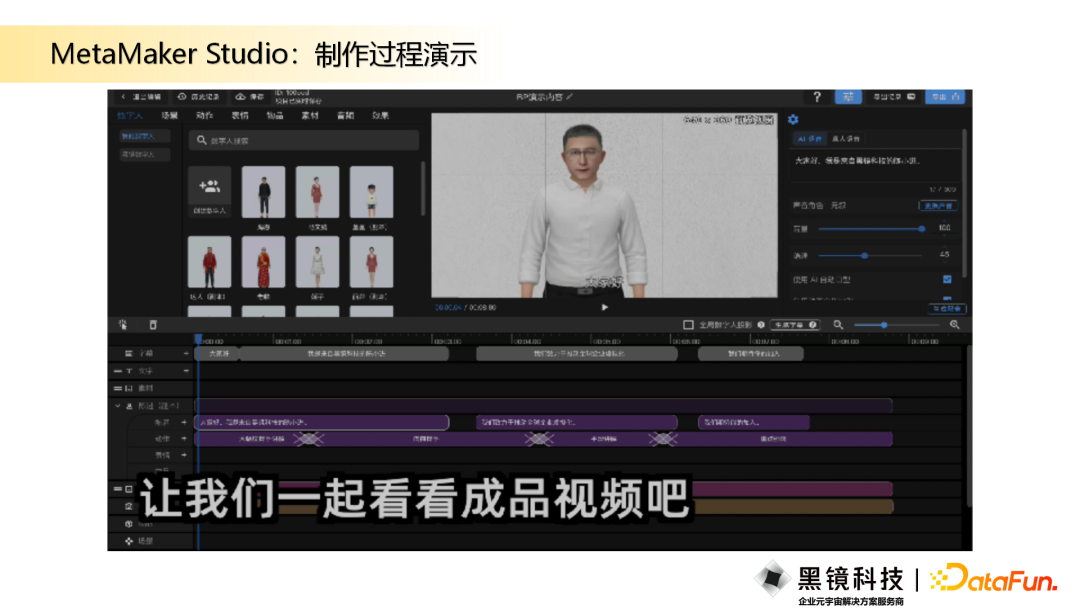Open the 表情 tab

[240, 116]
